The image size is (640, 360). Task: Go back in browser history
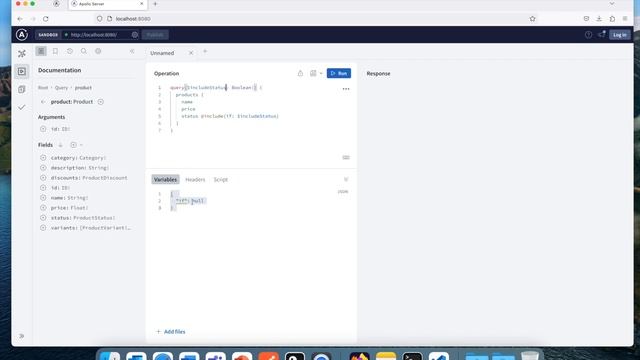click(20, 19)
